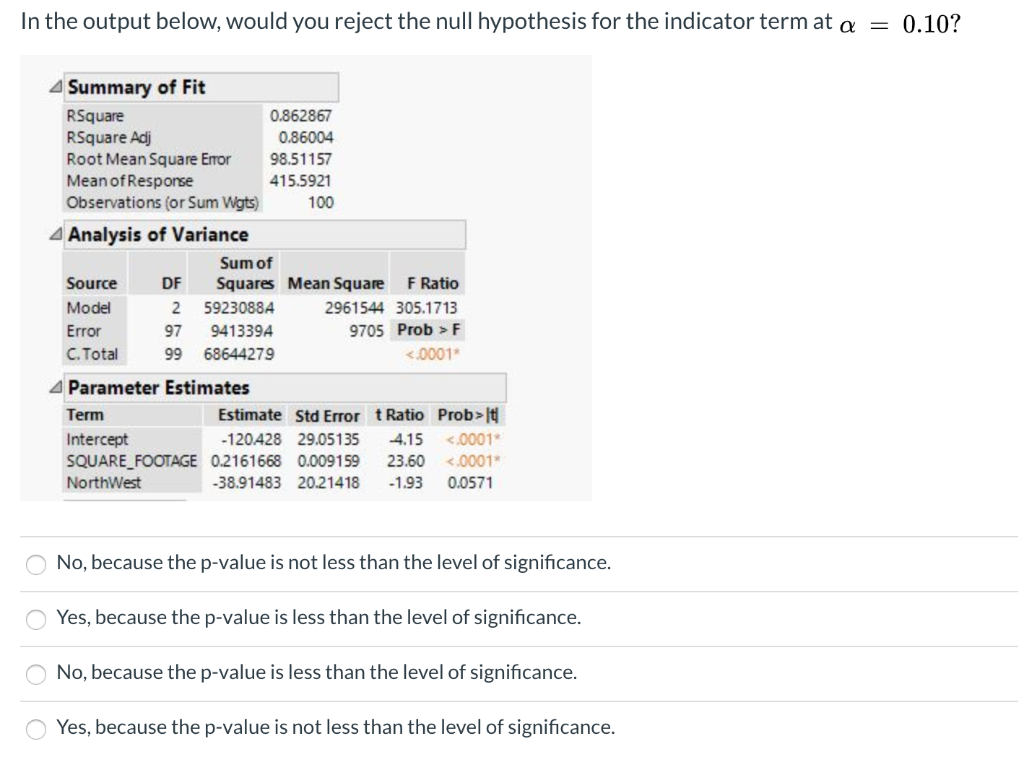Choose the last answer option
This screenshot has height=770, width=1024.
coord(36,727)
